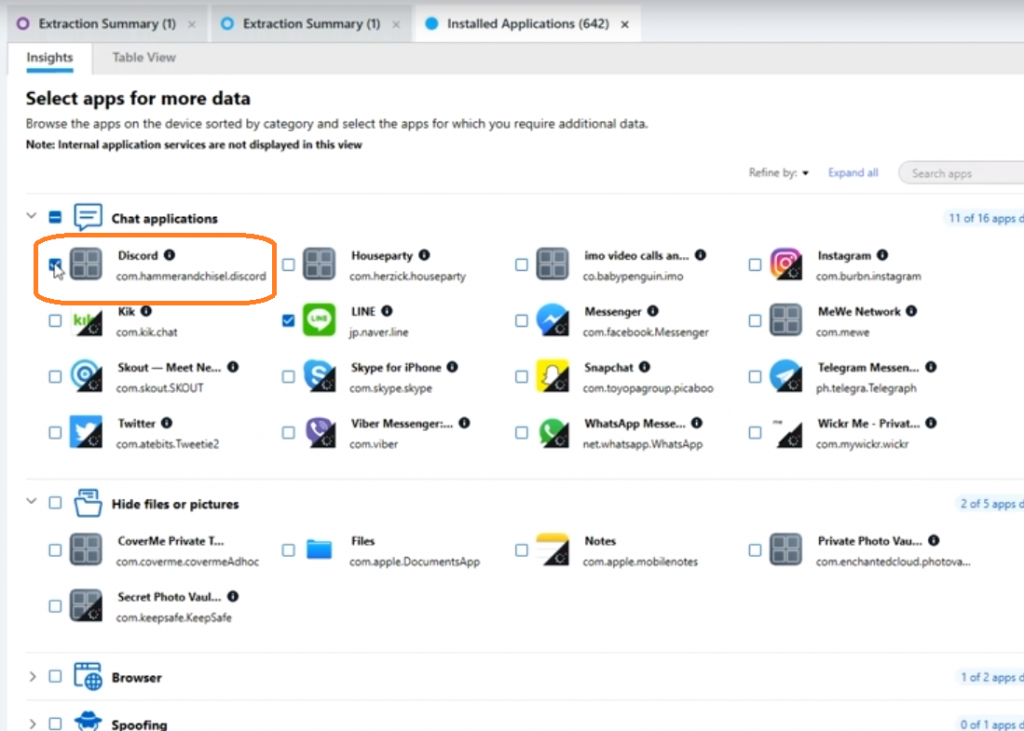Open the Refine by dropdown

pyautogui.click(x=778, y=172)
